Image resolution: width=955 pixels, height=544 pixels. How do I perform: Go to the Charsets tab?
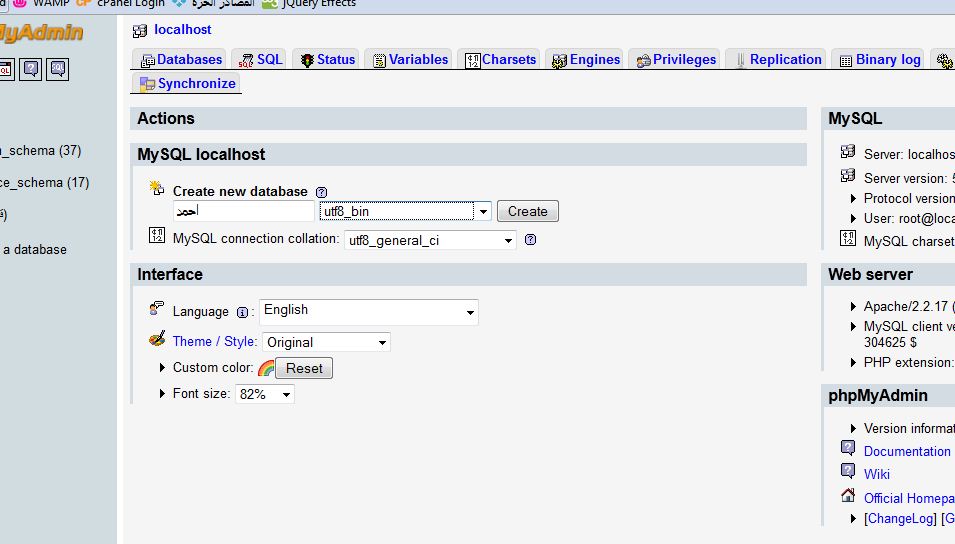tap(499, 59)
